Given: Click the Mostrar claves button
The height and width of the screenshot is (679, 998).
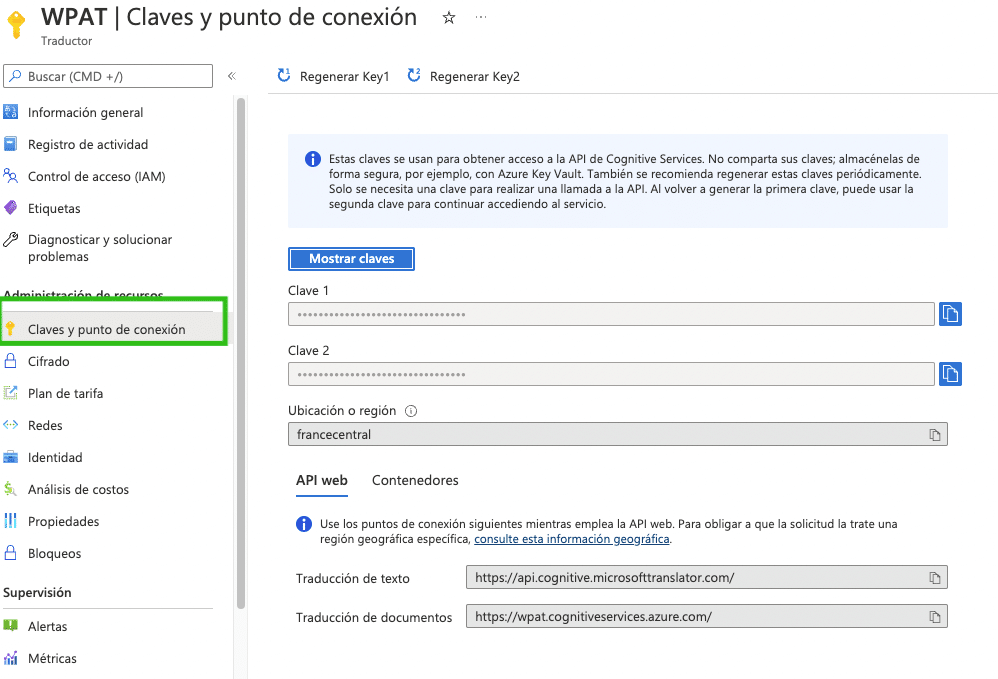Looking at the screenshot, I should click(351, 259).
